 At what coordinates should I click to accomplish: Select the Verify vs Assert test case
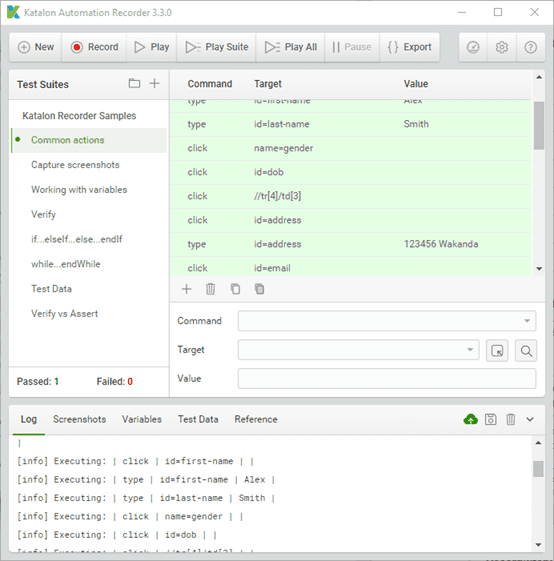64,314
